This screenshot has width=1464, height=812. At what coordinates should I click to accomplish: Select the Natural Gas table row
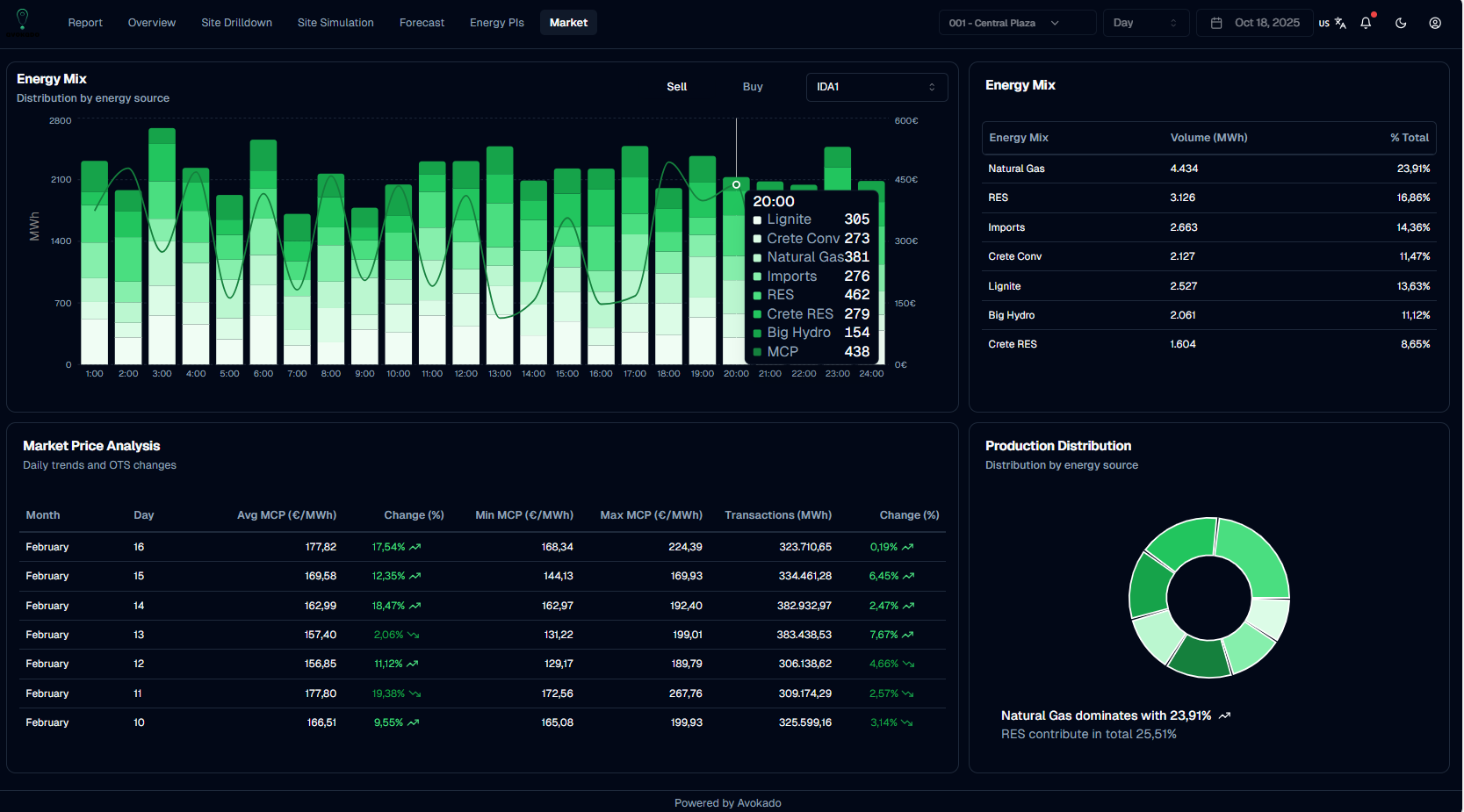pyautogui.click(x=1208, y=169)
